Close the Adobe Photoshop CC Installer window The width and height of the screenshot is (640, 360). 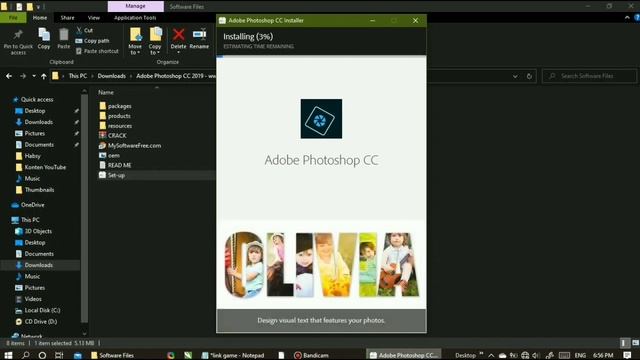pos(415,20)
